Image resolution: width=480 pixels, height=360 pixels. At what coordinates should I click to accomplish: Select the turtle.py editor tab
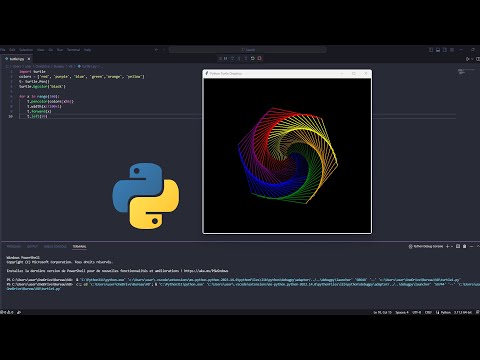point(16,59)
